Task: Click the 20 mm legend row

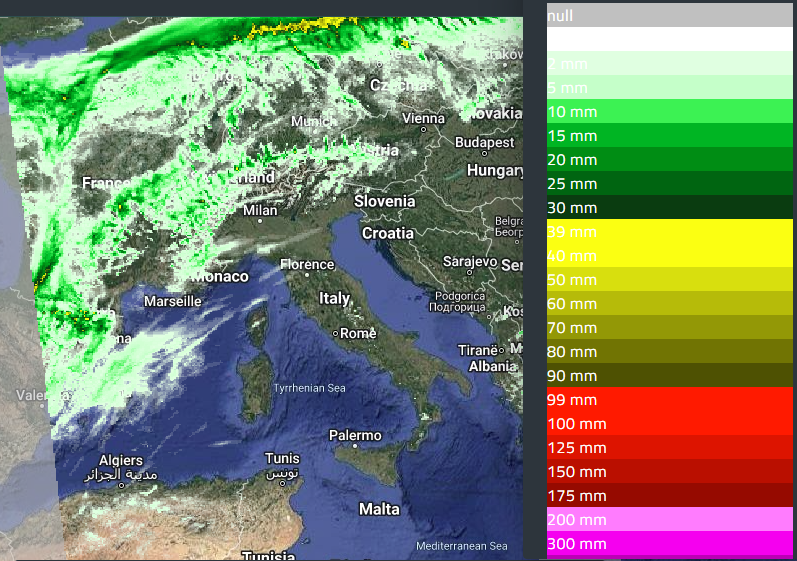Action: [669, 159]
